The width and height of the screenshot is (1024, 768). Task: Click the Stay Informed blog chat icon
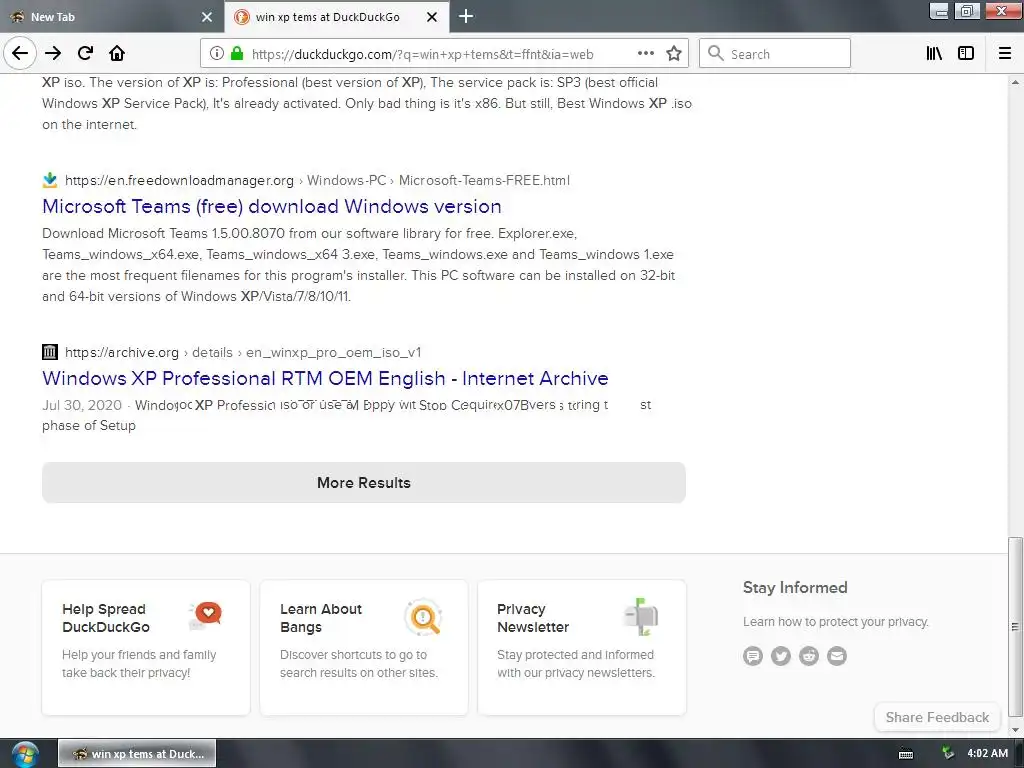click(753, 655)
